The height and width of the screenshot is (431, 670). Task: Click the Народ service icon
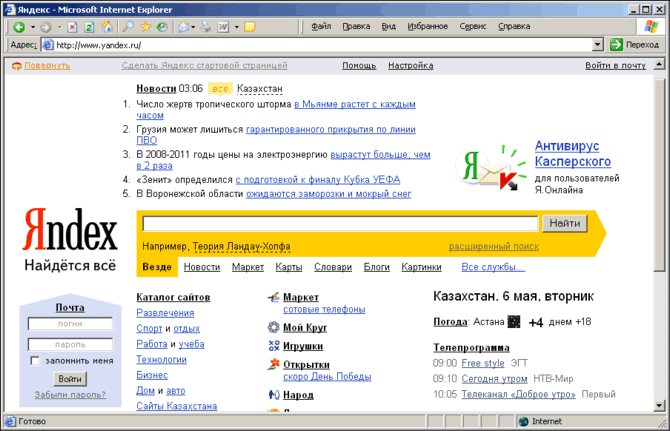pyautogui.click(x=273, y=395)
